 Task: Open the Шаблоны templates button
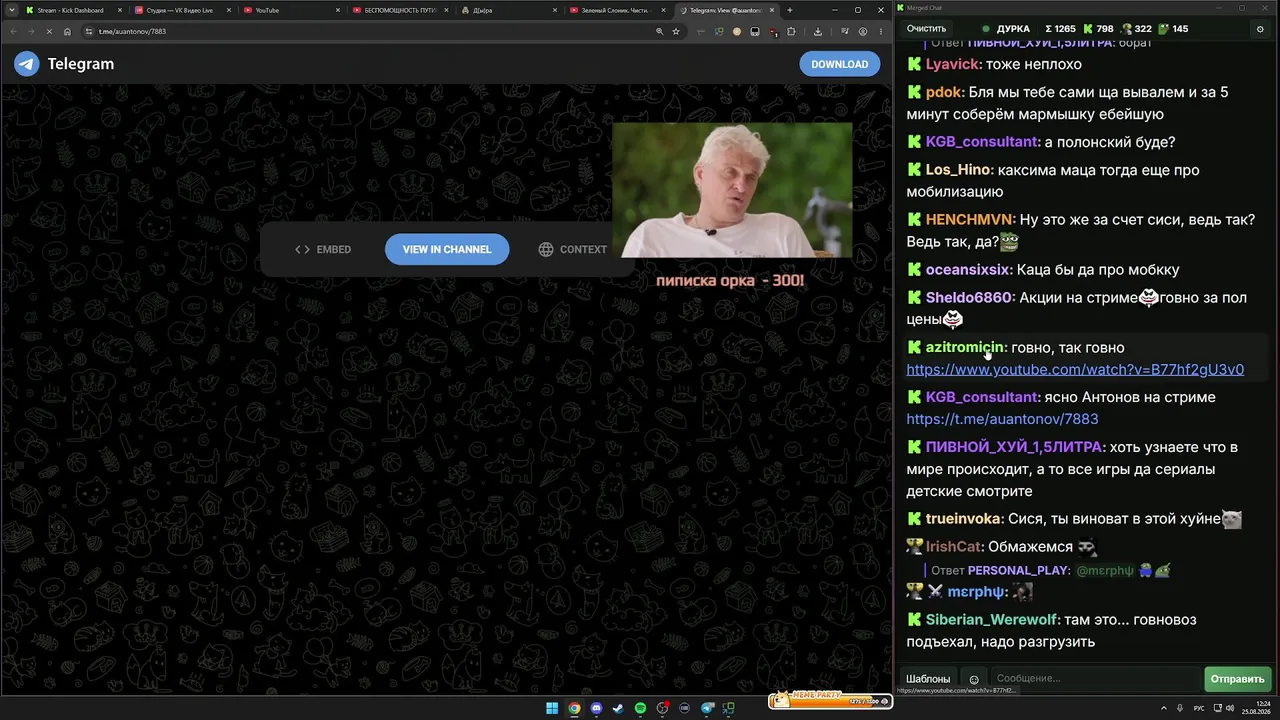[x=928, y=679]
